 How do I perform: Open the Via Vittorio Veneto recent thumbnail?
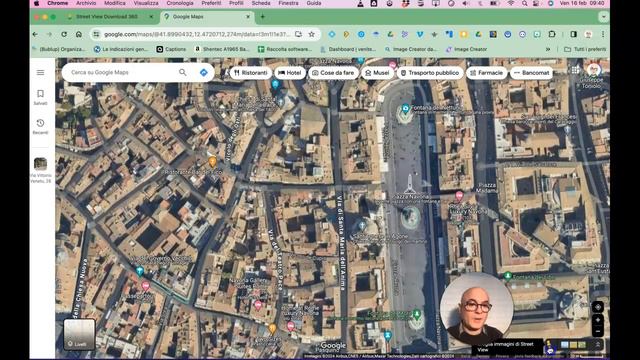(40, 164)
